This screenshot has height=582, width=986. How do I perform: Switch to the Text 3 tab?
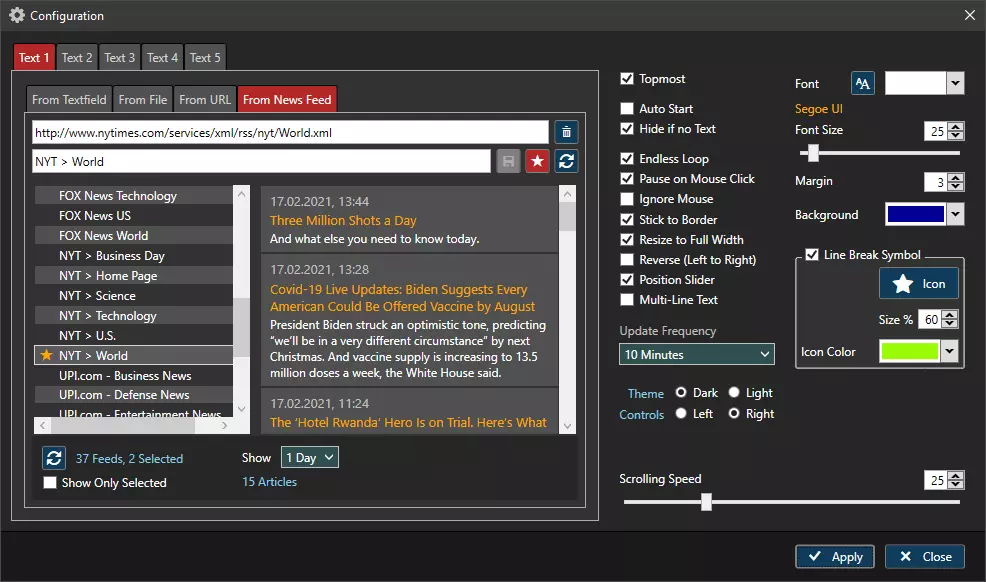[119, 58]
